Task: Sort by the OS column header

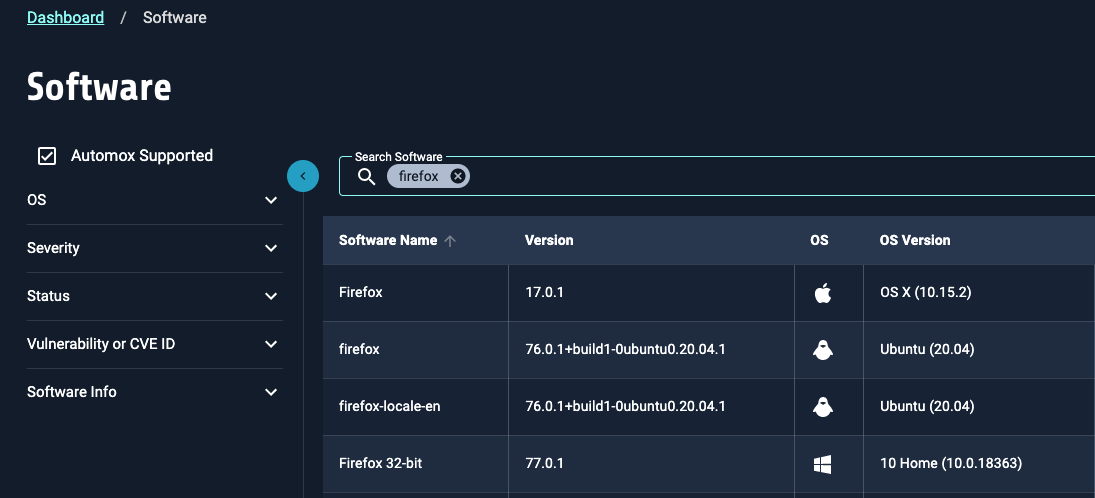Action: pos(819,240)
